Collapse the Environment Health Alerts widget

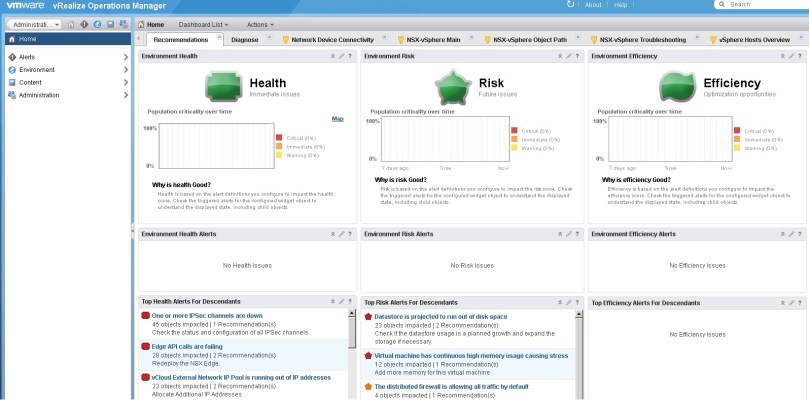point(333,233)
